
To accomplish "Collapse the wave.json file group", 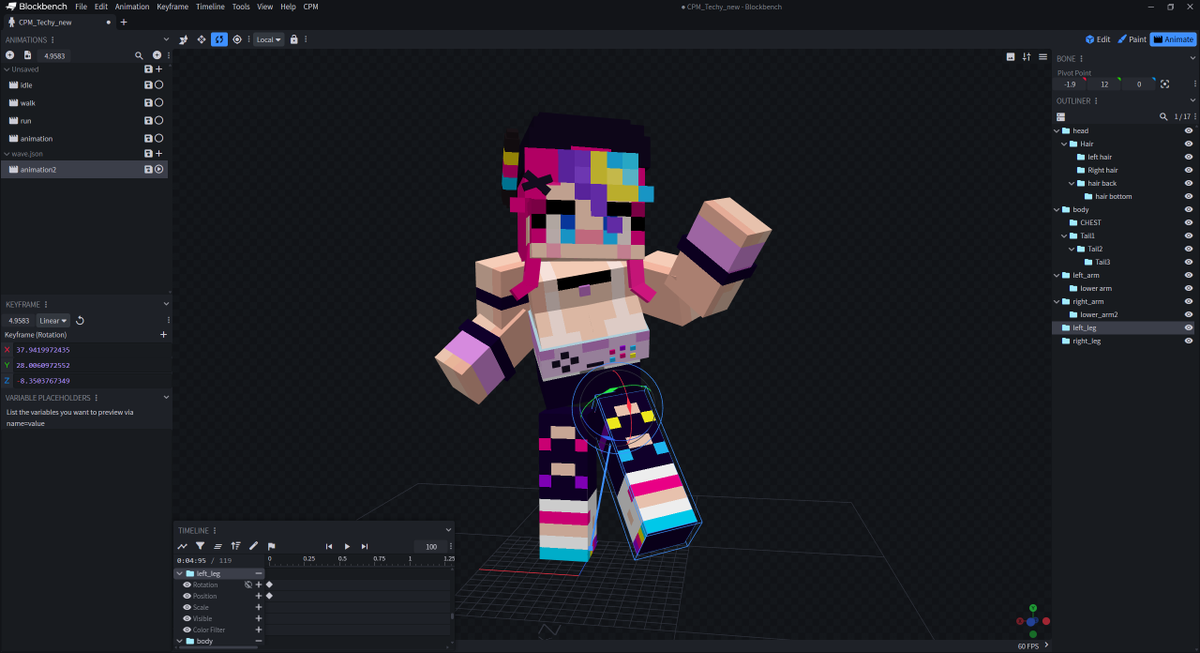I will click(6, 154).
